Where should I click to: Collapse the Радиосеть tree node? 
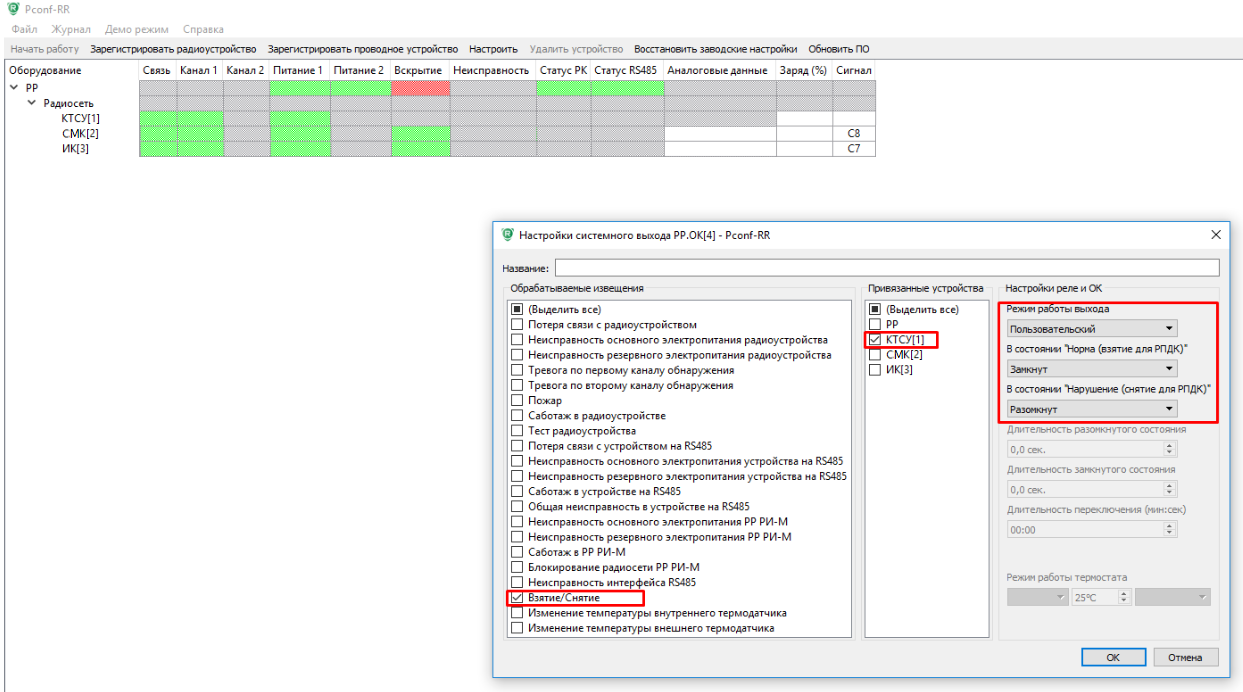point(32,103)
